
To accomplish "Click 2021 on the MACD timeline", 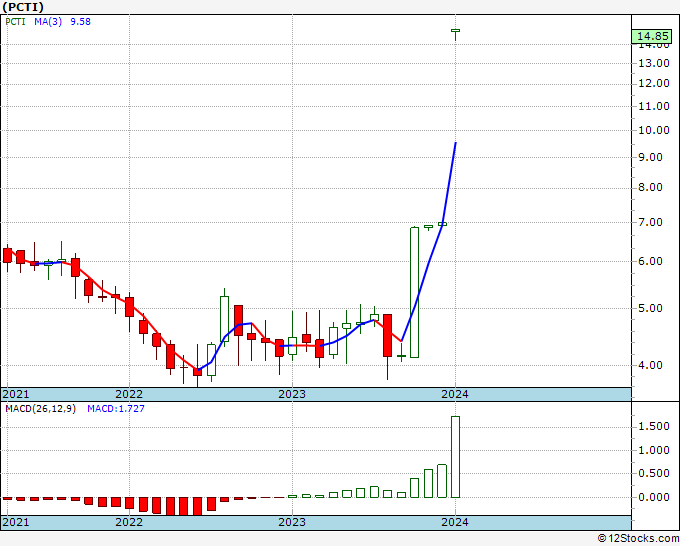I will [x=16, y=522].
